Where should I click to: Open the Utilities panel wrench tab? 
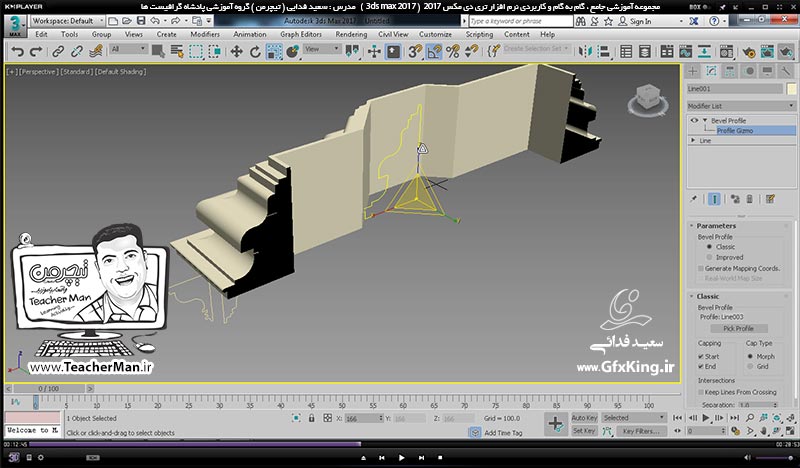(x=786, y=71)
